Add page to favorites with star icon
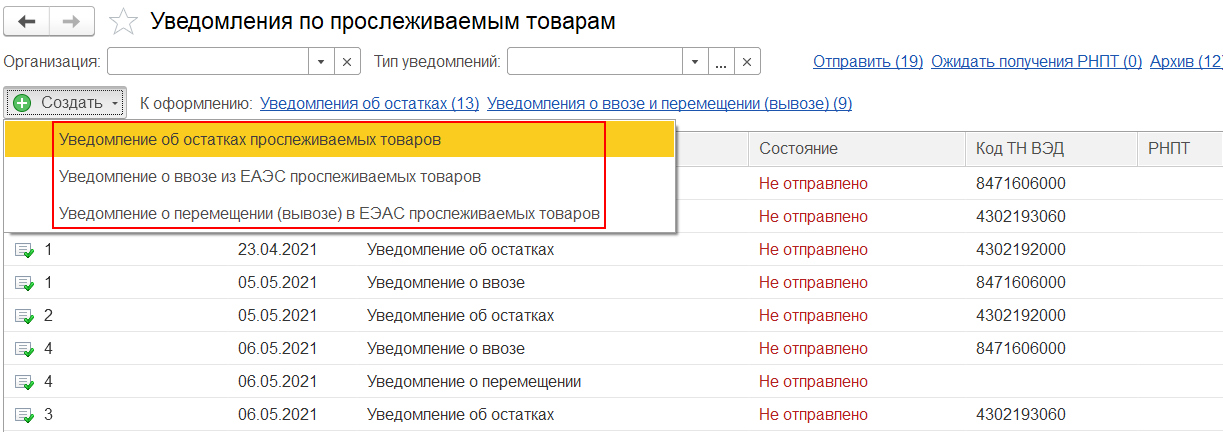 tap(123, 21)
